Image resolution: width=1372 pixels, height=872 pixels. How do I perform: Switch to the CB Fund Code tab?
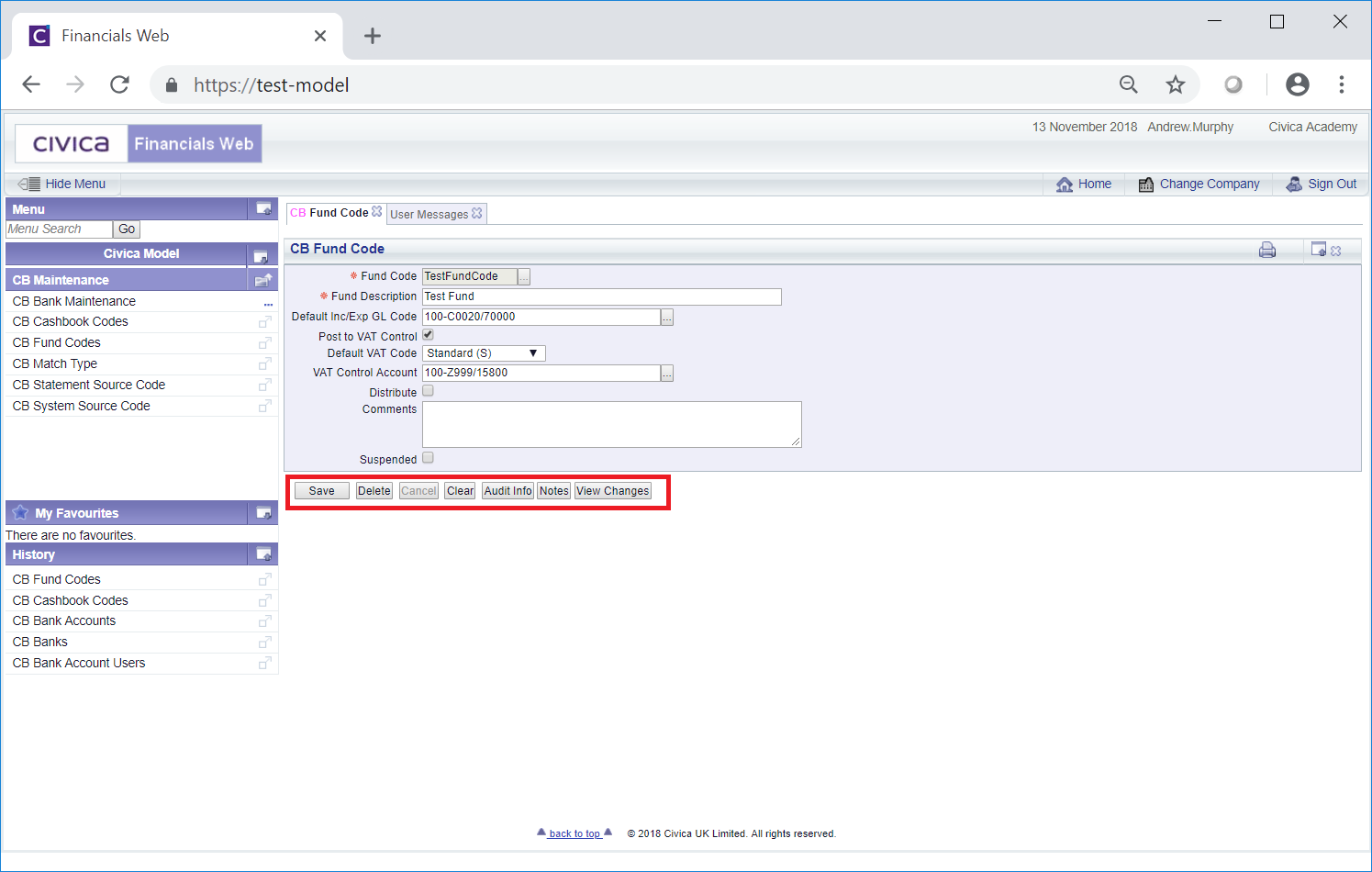[329, 213]
